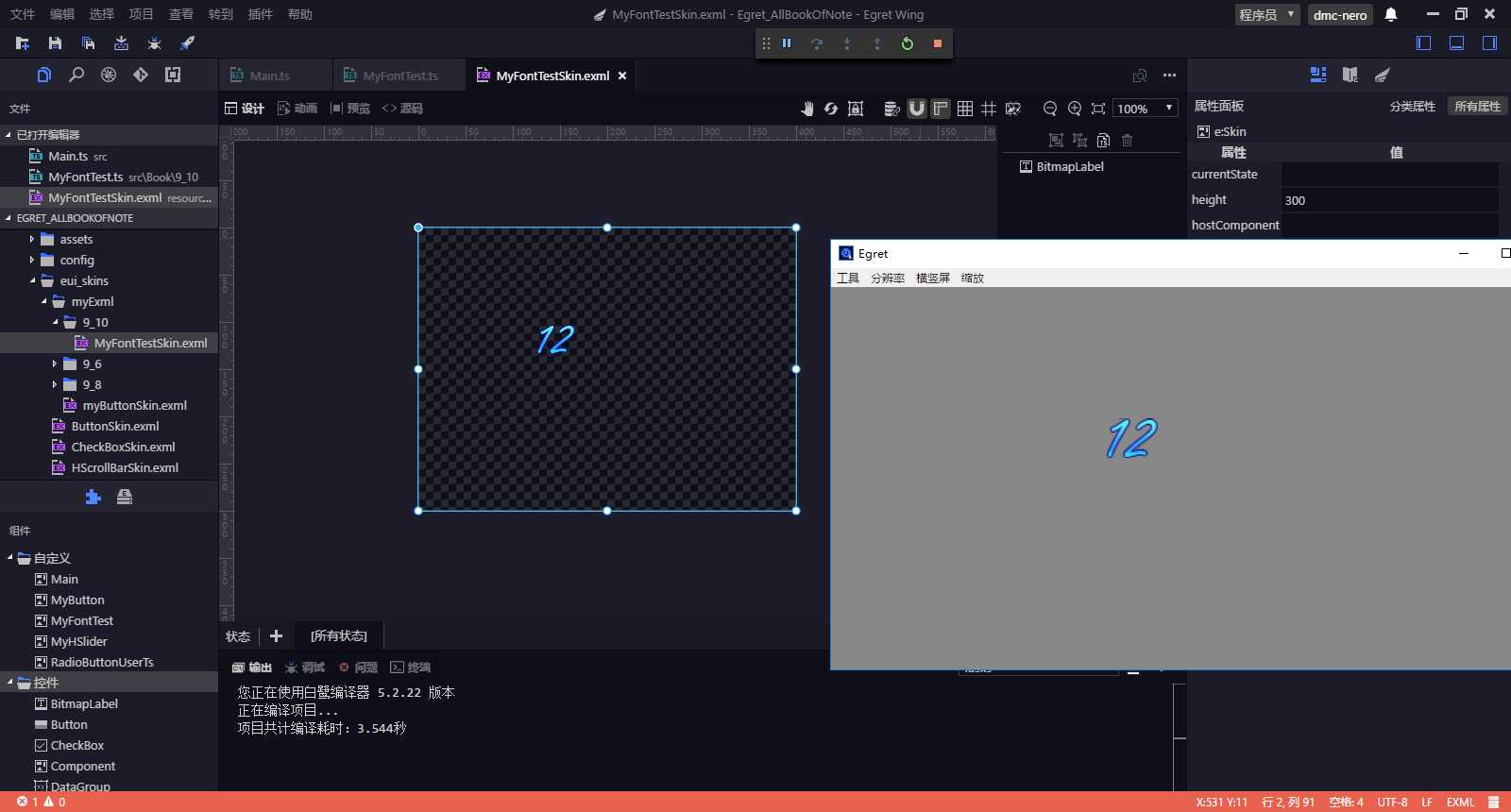Open 分辨率 menu in Egret window
Screen dimensions: 1511x812
point(888,278)
